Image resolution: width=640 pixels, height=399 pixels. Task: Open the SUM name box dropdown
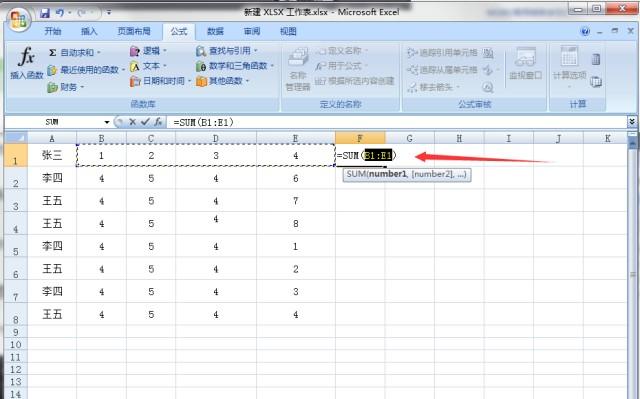(x=107, y=122)
